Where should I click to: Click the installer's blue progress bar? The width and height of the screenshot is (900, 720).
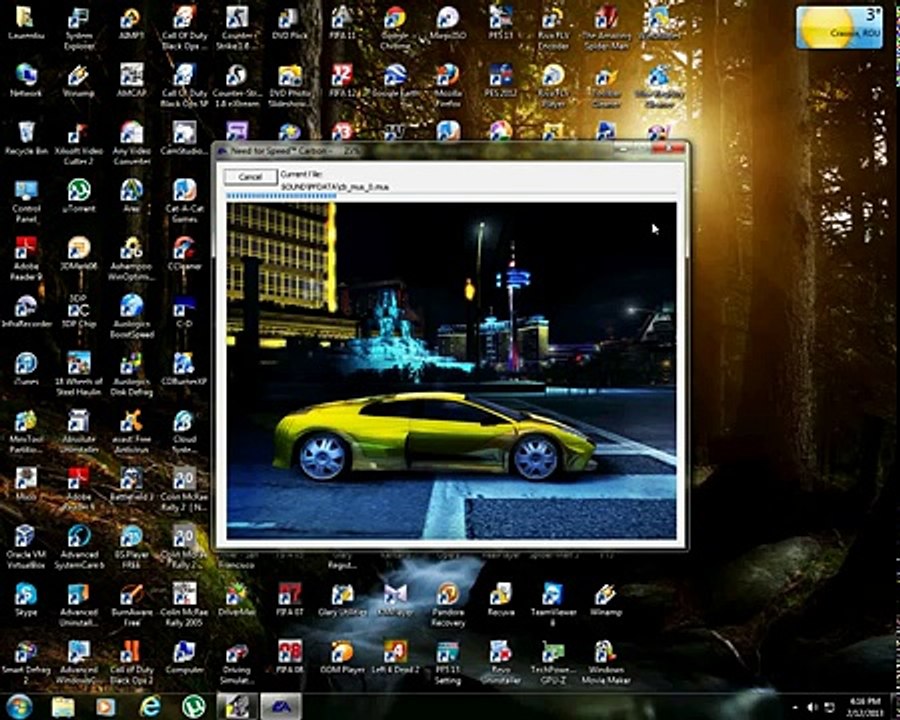tap(281, 196)
